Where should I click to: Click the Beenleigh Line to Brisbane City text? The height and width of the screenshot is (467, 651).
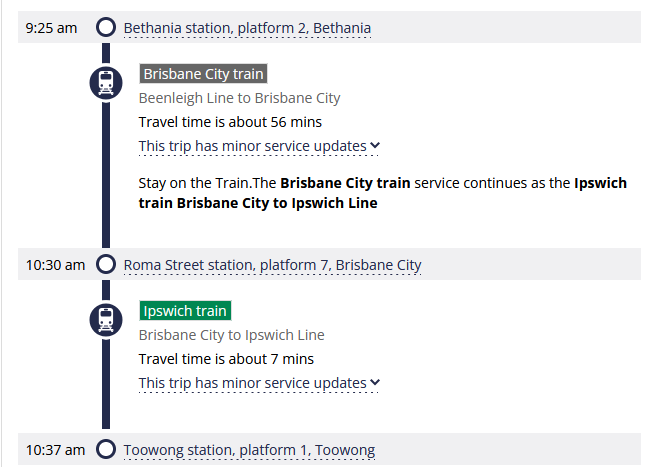[239, 98]
